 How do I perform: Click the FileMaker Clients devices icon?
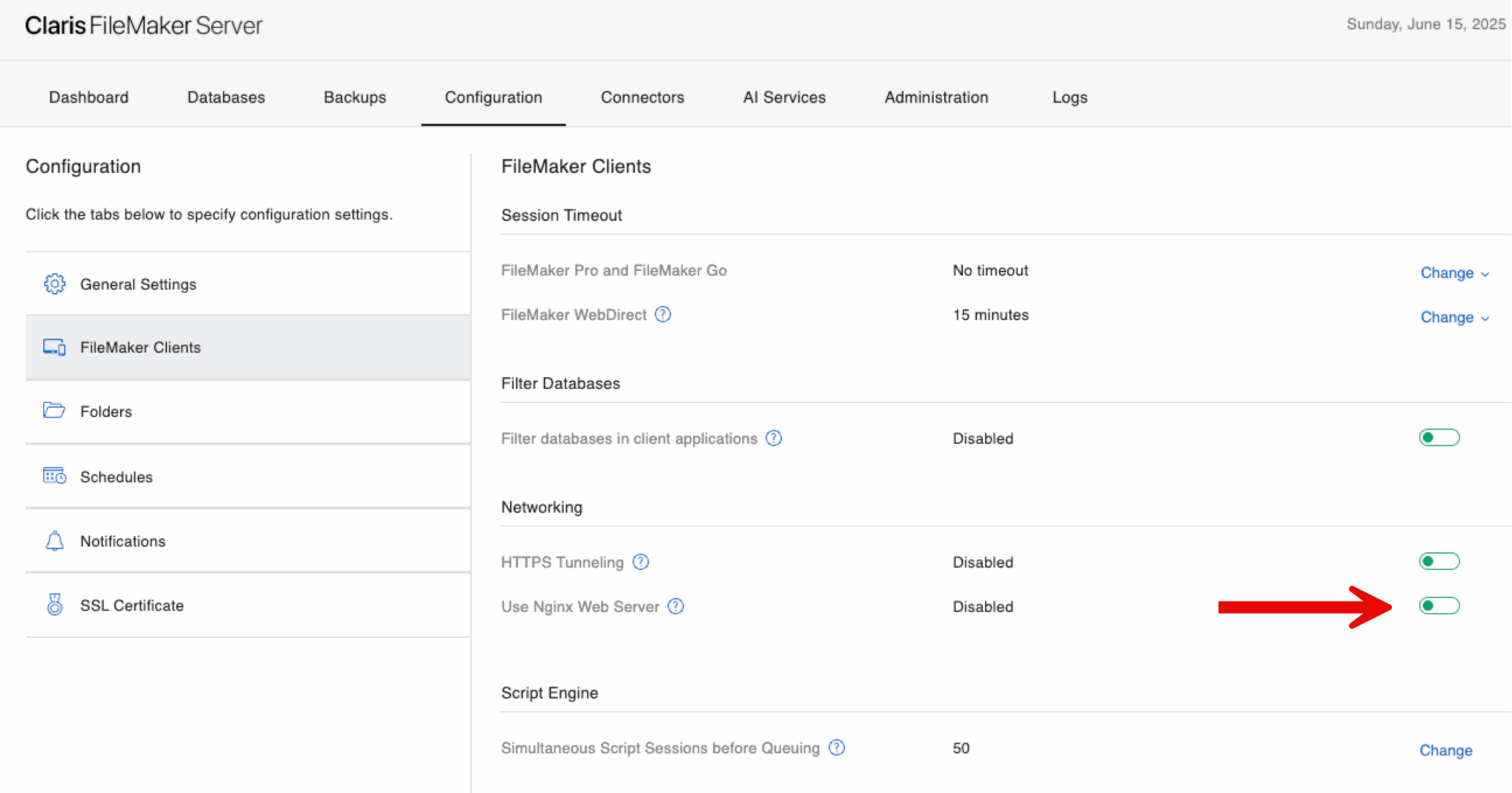[54, 347]
